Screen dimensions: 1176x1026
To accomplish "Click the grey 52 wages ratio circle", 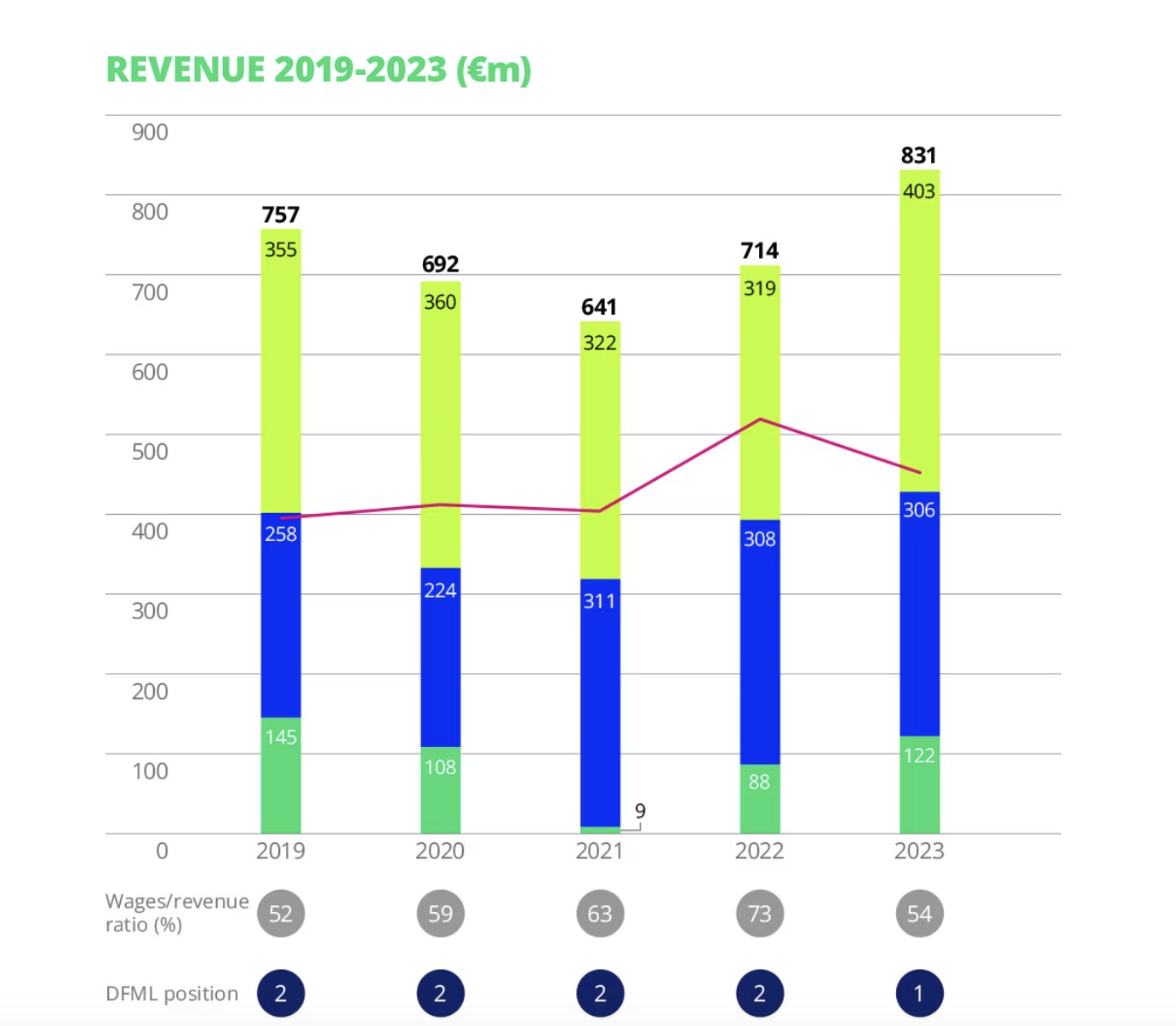I will [281, 914].
